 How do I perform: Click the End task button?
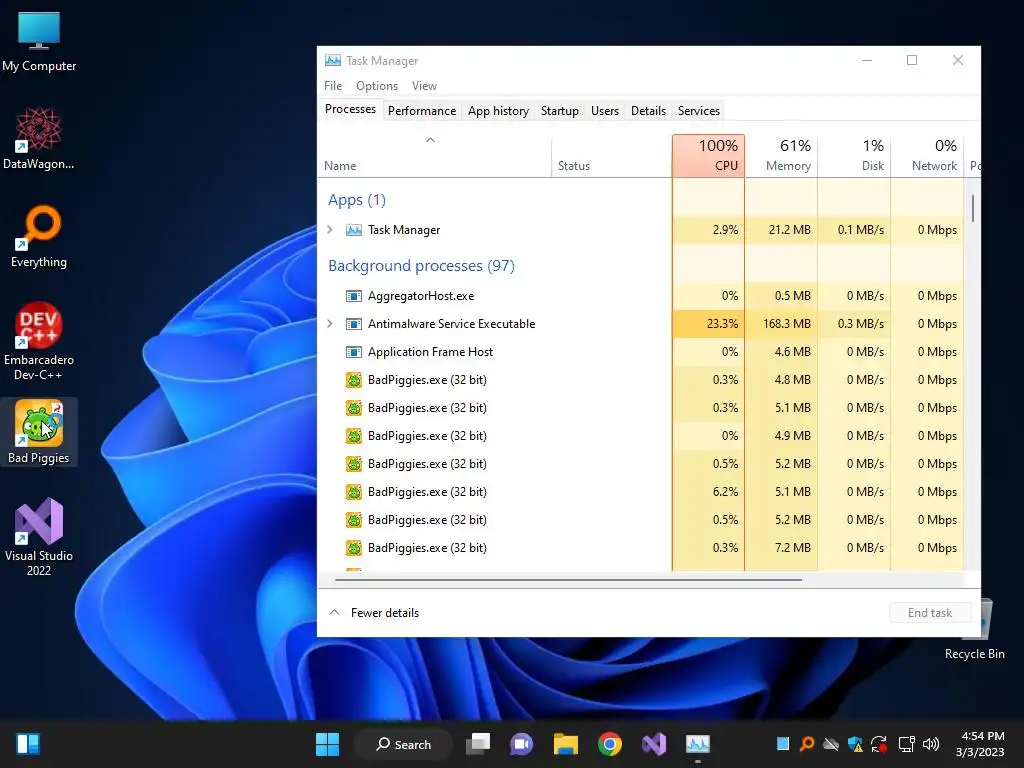point(930,613)
